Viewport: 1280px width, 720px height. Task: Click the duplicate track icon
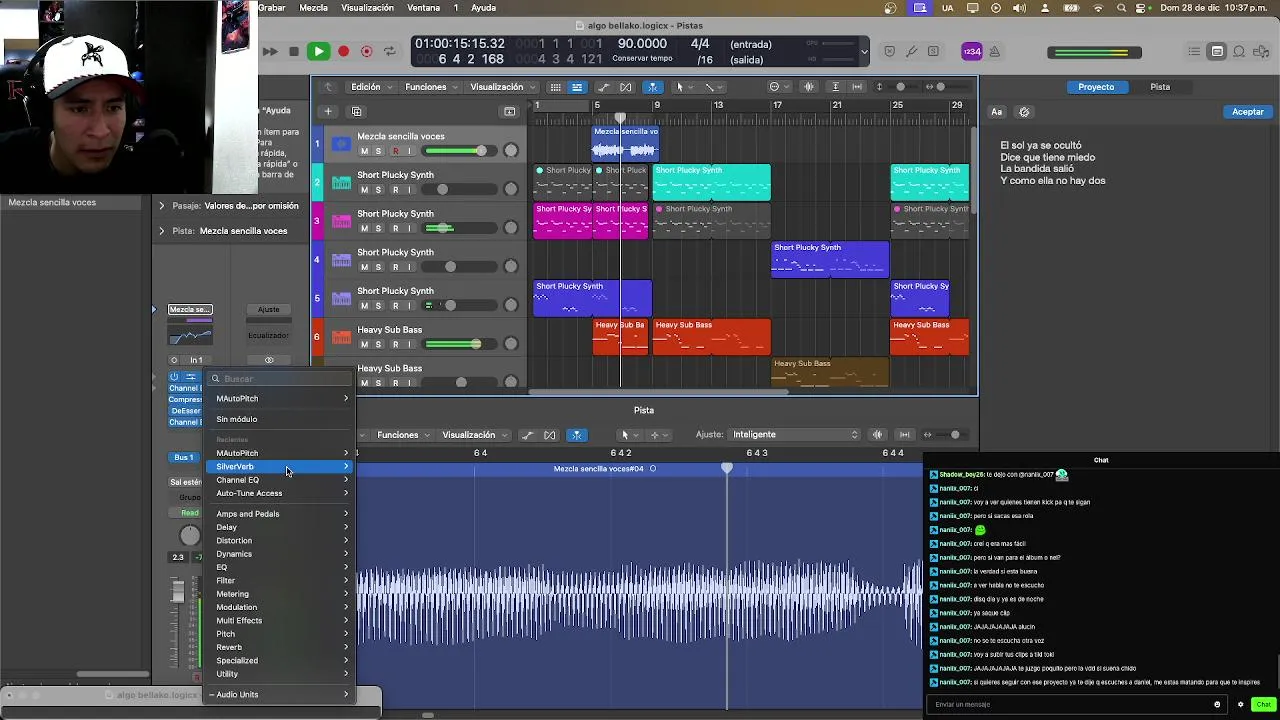point(357,111)
